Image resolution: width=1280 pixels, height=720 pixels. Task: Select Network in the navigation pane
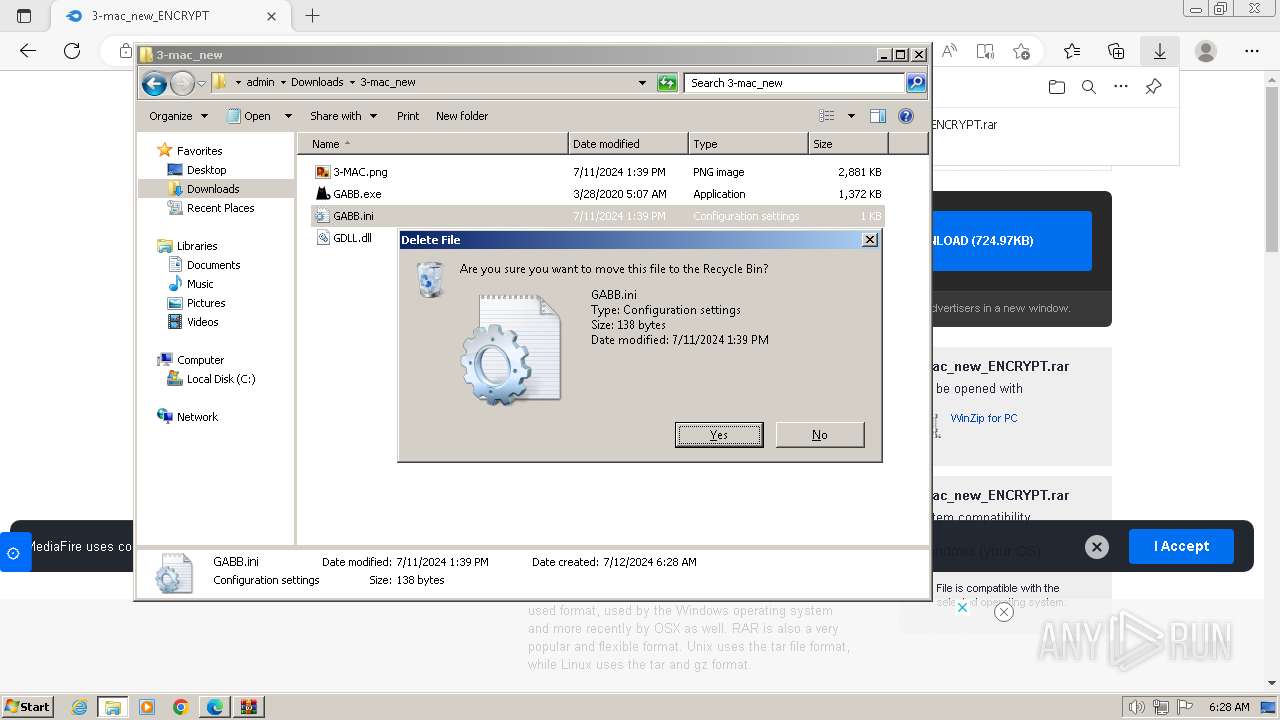(197, 417)
